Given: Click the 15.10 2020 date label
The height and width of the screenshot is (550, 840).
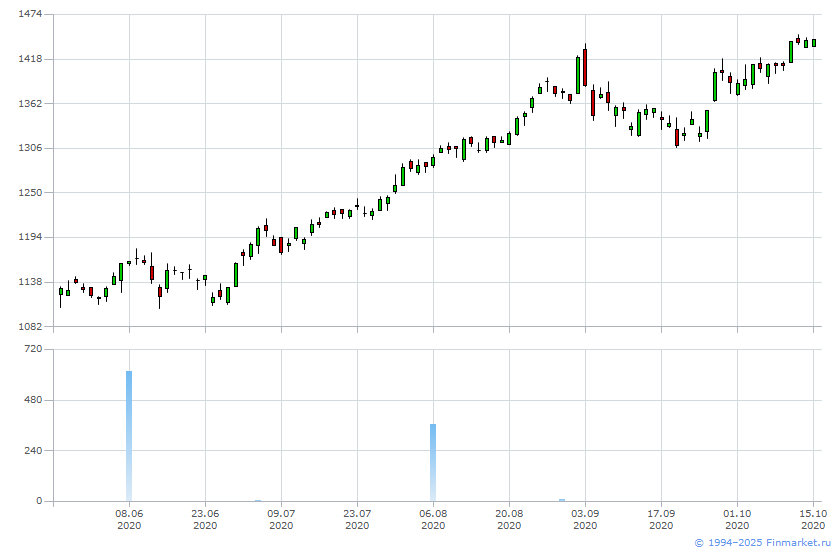Looking at the screenshot, I should pos(813,519).
